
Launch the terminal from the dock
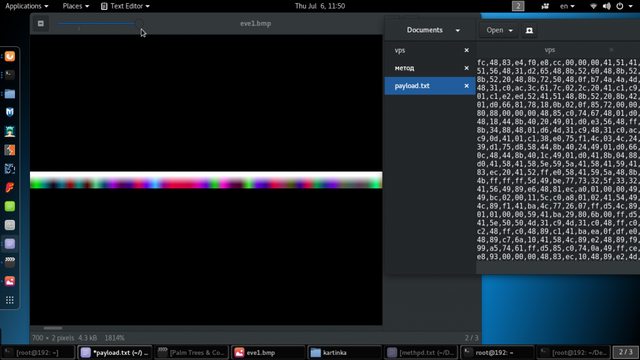click(x=10, y=75)
